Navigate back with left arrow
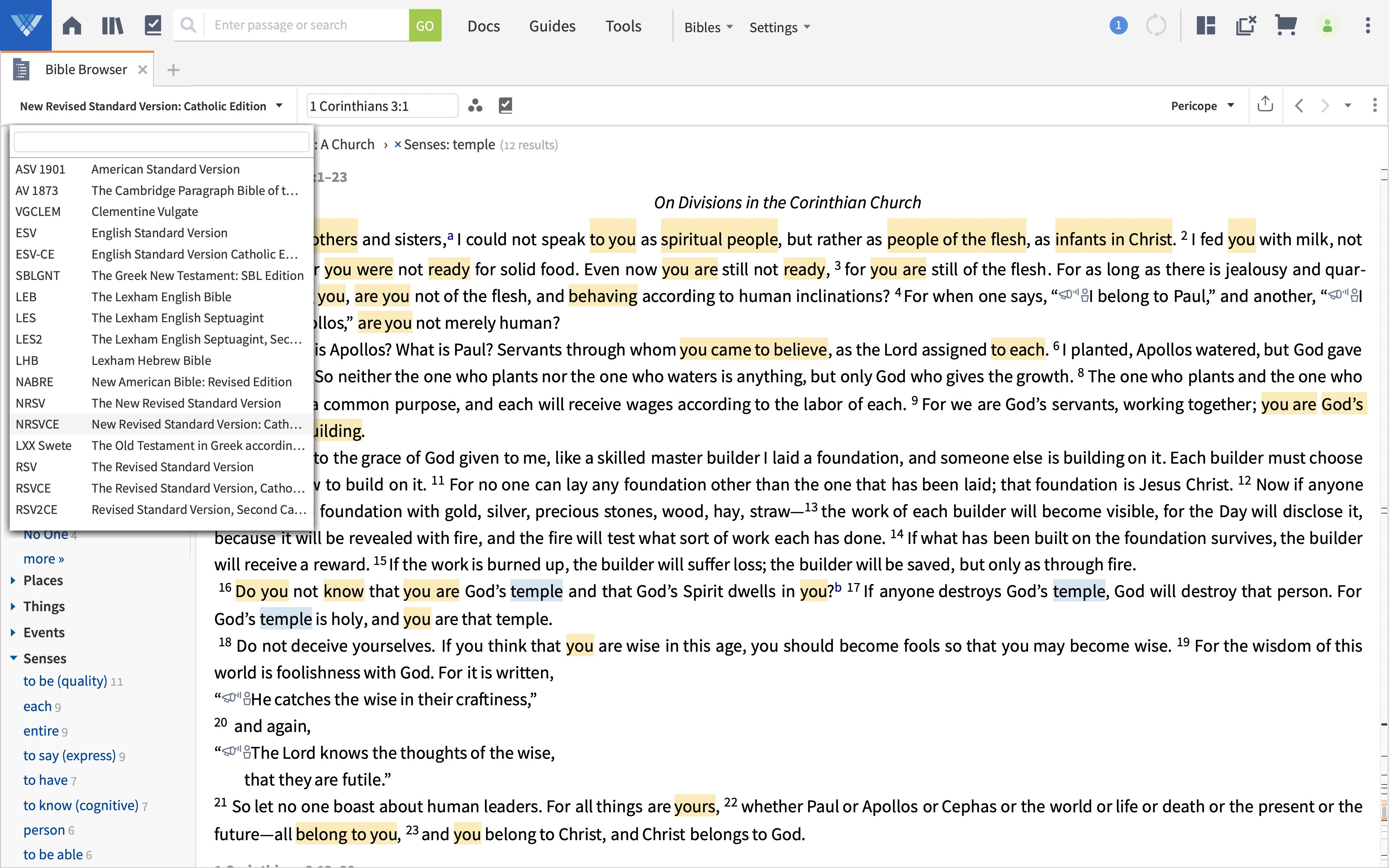This screenshot has height=868, width=1389. [1299, 106]
